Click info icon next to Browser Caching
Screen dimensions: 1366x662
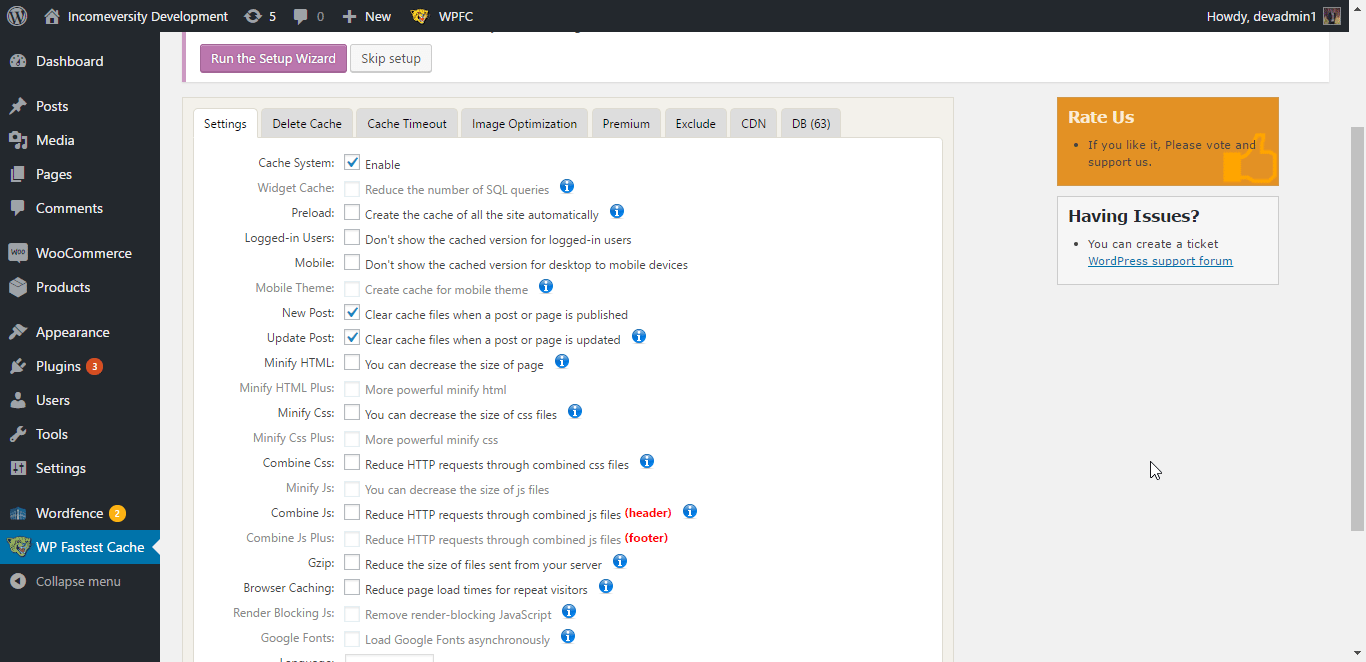(606, 587)
